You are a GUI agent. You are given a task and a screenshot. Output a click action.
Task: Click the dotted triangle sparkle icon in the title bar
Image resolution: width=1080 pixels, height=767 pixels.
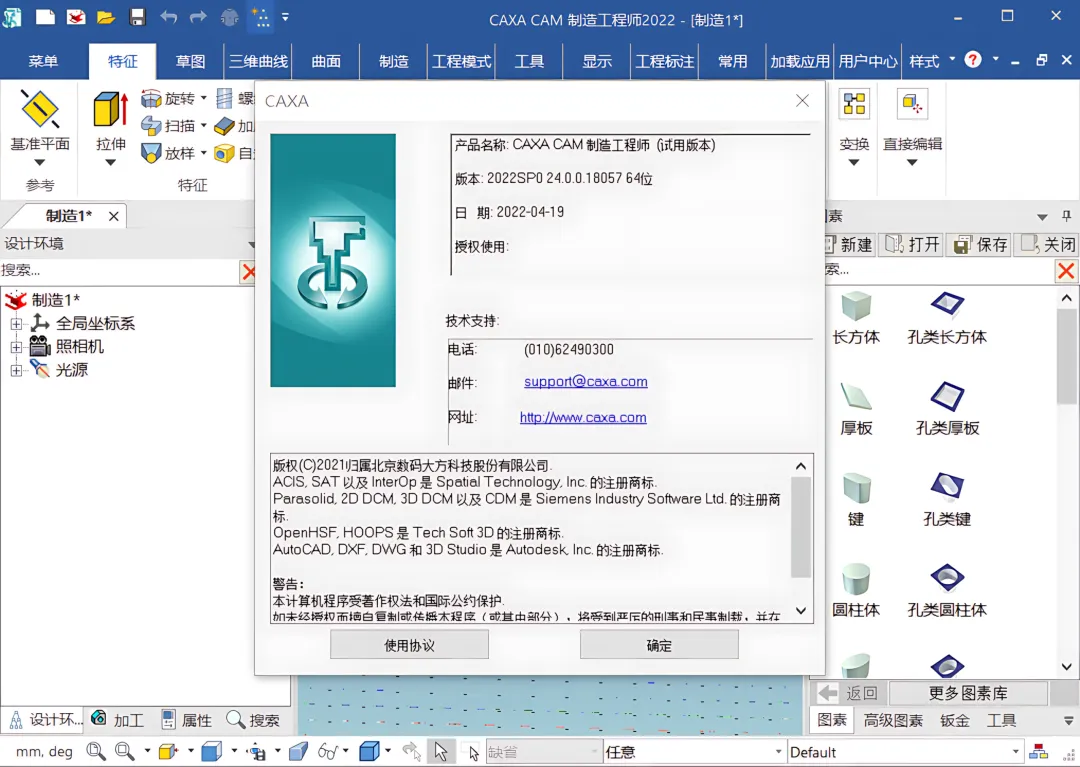(x=260, y=17)
